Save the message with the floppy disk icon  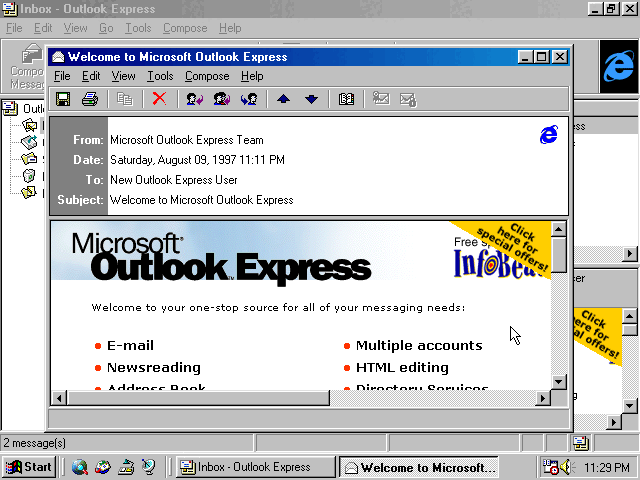pos(63,99)
